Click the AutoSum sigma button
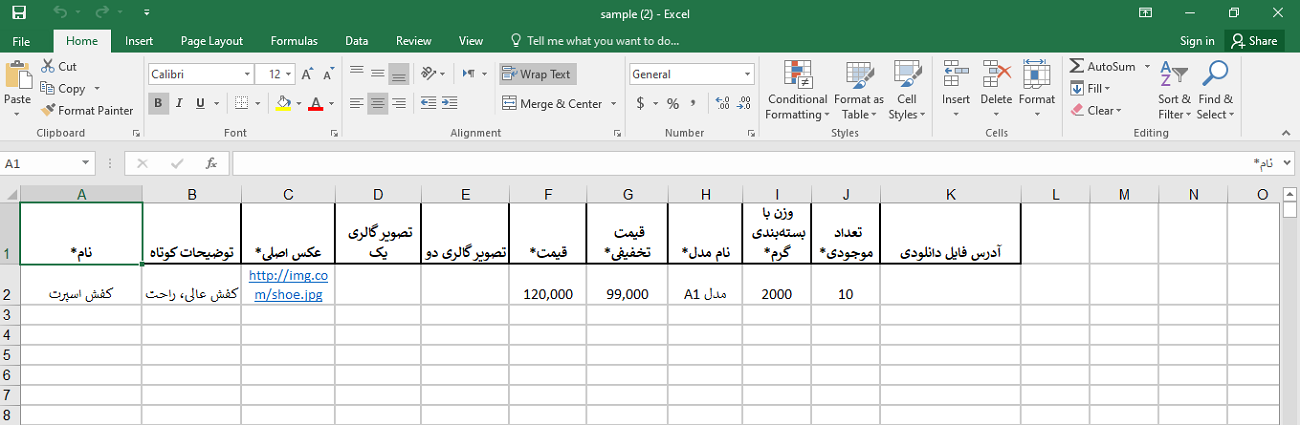The height and width of the screenshot is (425, 1300). tap(1103, 66)
